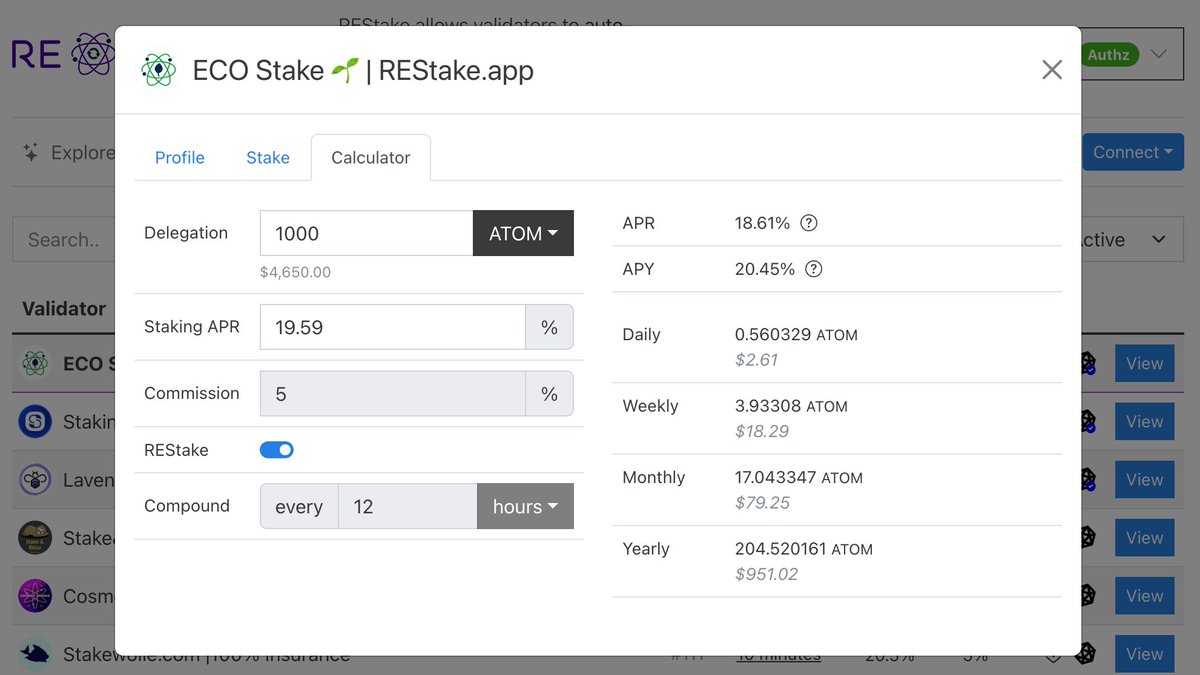Click the $79.25 monthly dollar amount
This screenshot has height=675, width=1200.
point(762,503)
